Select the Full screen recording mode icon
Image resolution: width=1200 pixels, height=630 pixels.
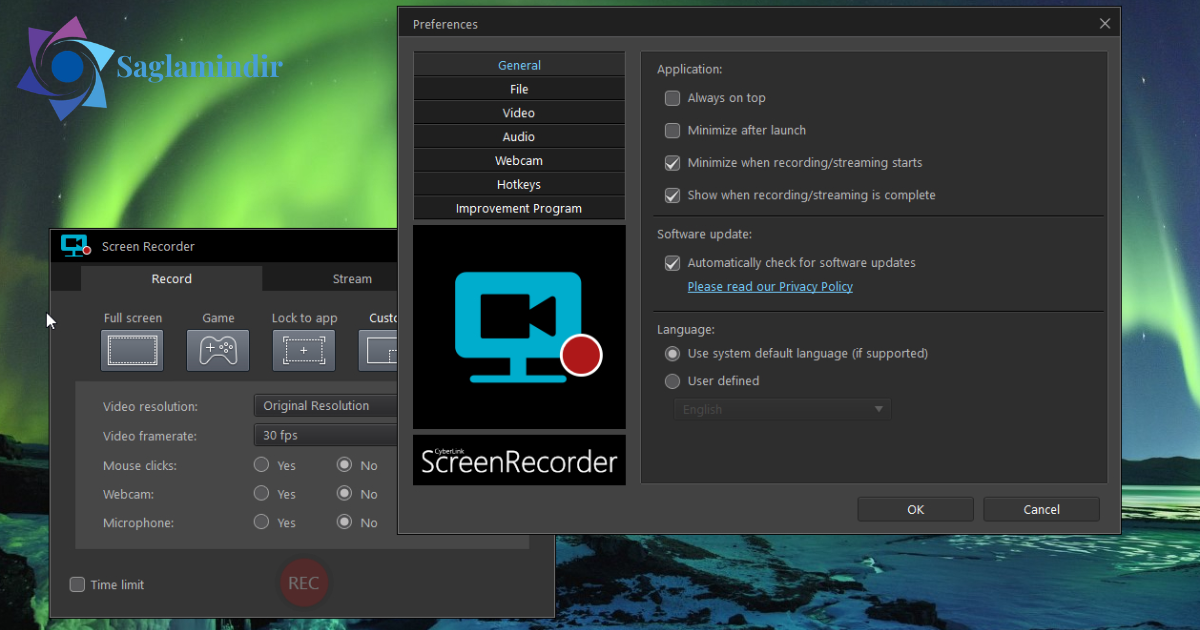[x=132, y=350]
